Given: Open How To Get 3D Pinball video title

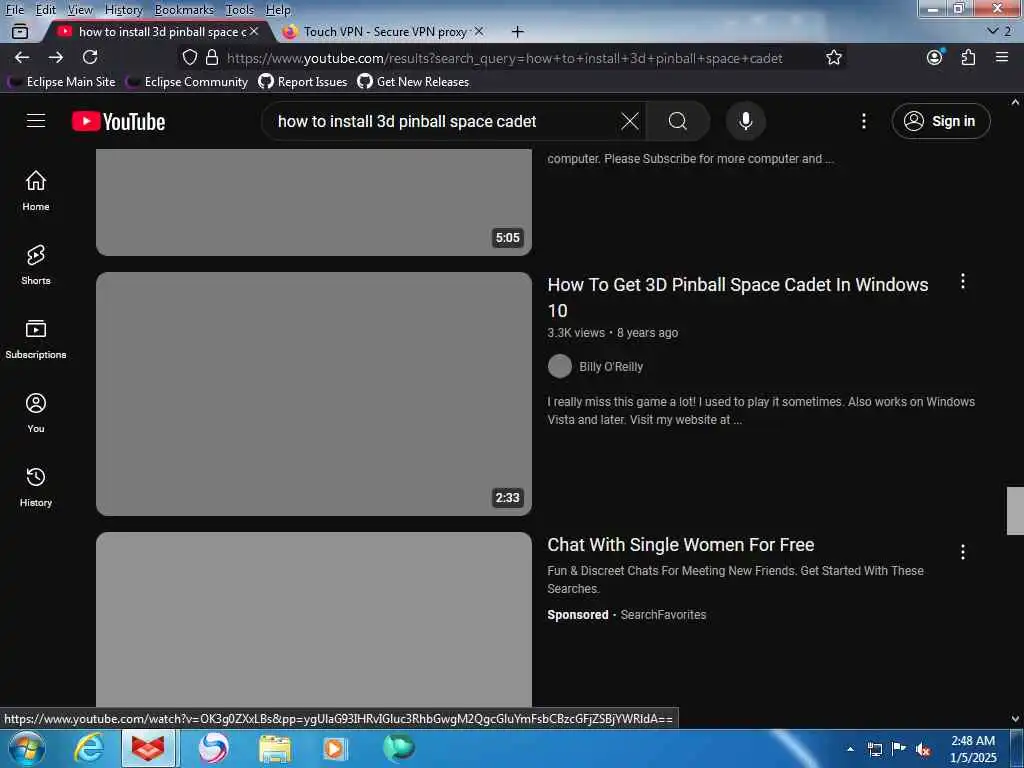Looking at the screenshot, I should (737, 297).
